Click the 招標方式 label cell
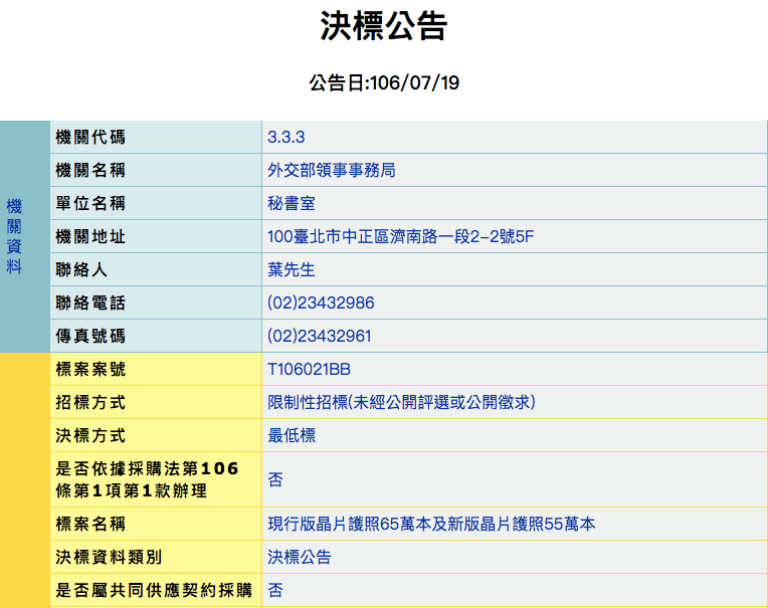This screenshot has width=768, height=608. 91,402
